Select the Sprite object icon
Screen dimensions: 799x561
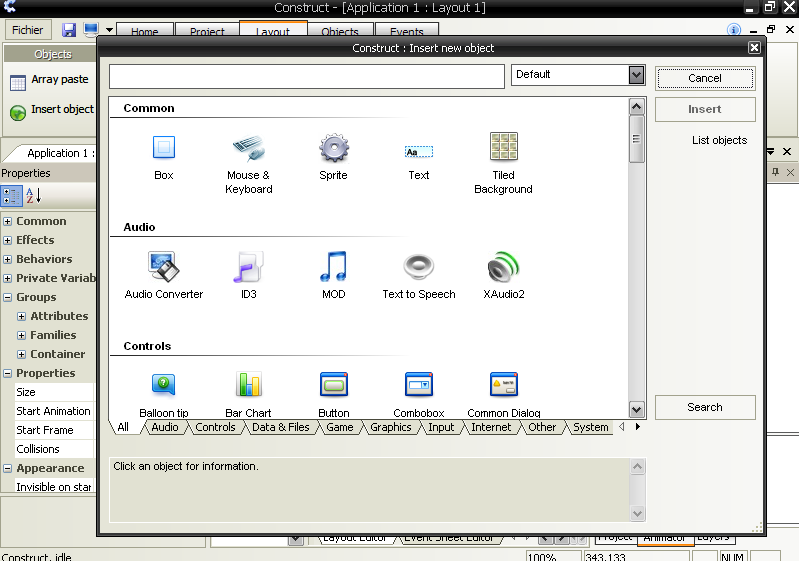coord(334,147)
